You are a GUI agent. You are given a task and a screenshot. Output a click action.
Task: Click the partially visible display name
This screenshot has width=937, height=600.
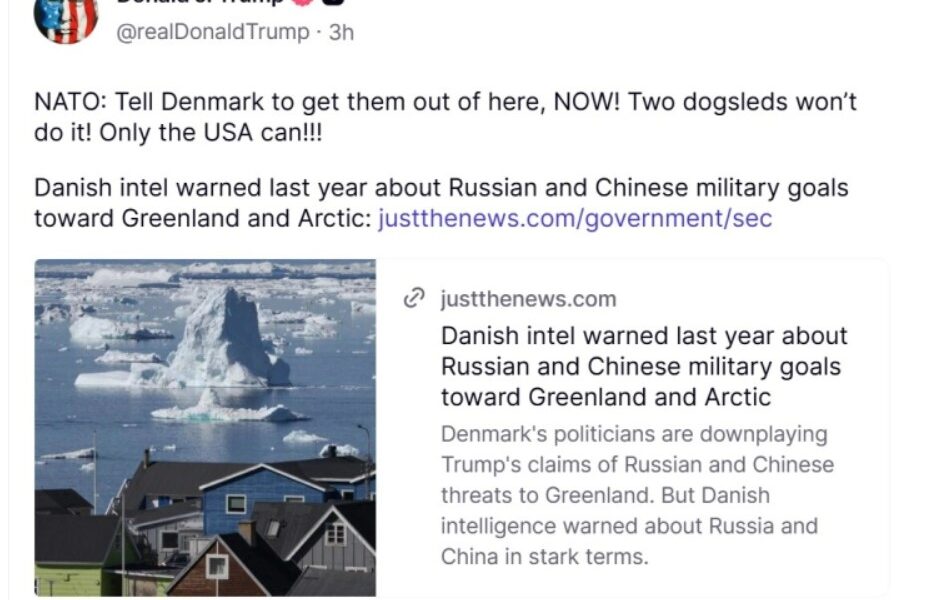[200, 2]
